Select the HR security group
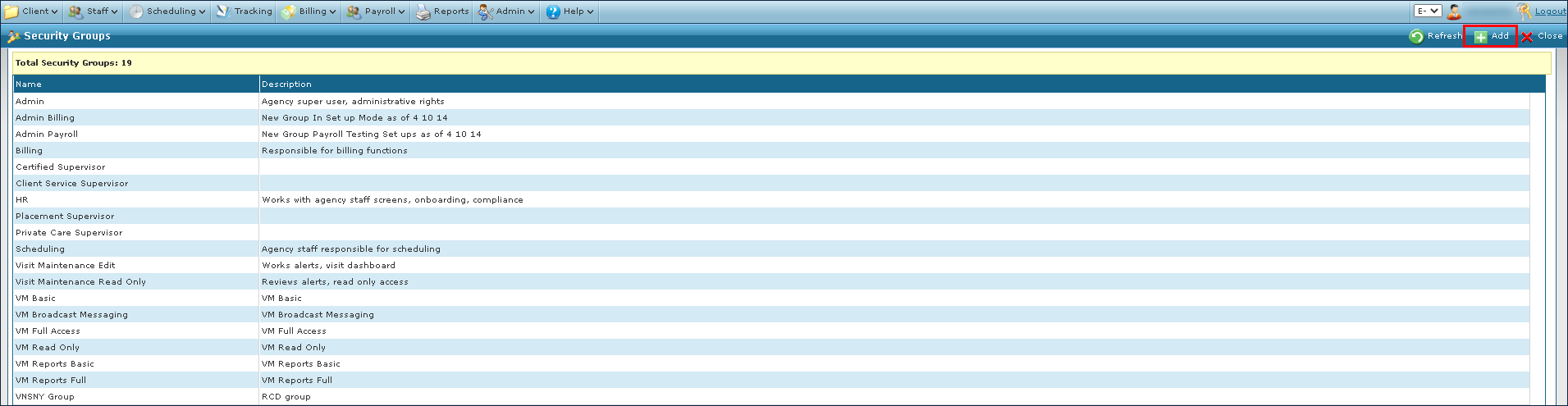This screenshot has height=406, width=1568. click(x=21, y=200)
